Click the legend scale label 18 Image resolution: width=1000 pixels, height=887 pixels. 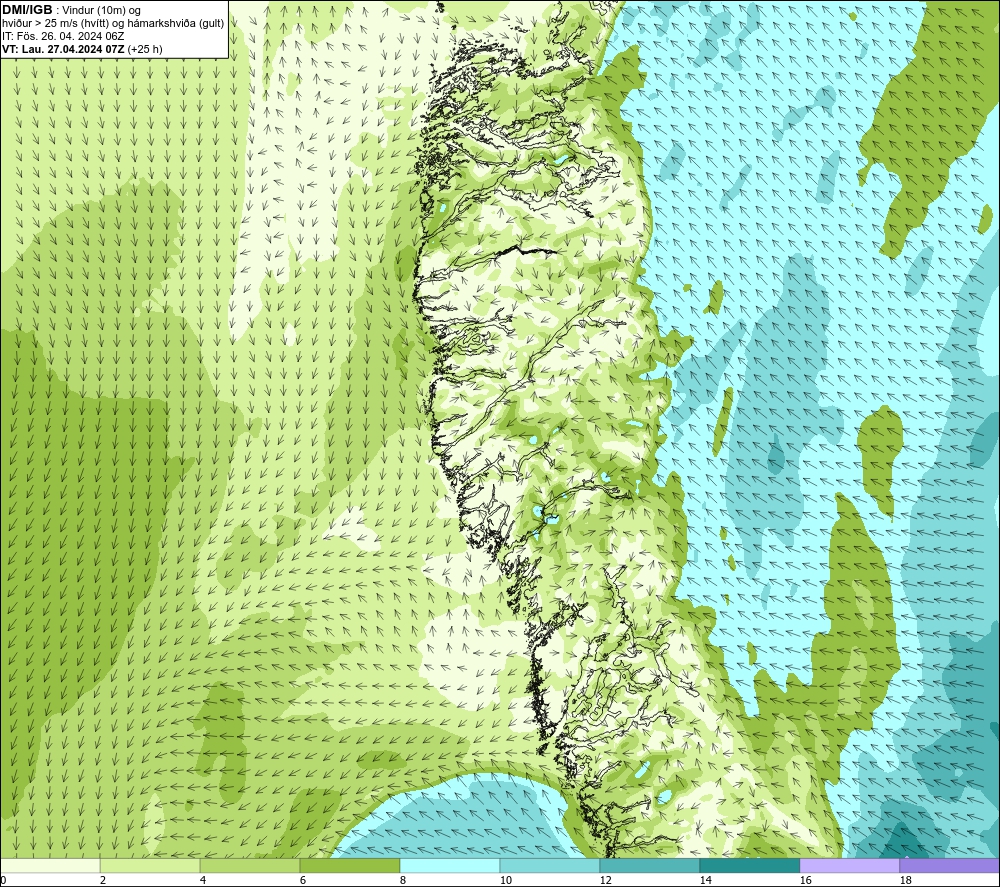pos(905,881)
